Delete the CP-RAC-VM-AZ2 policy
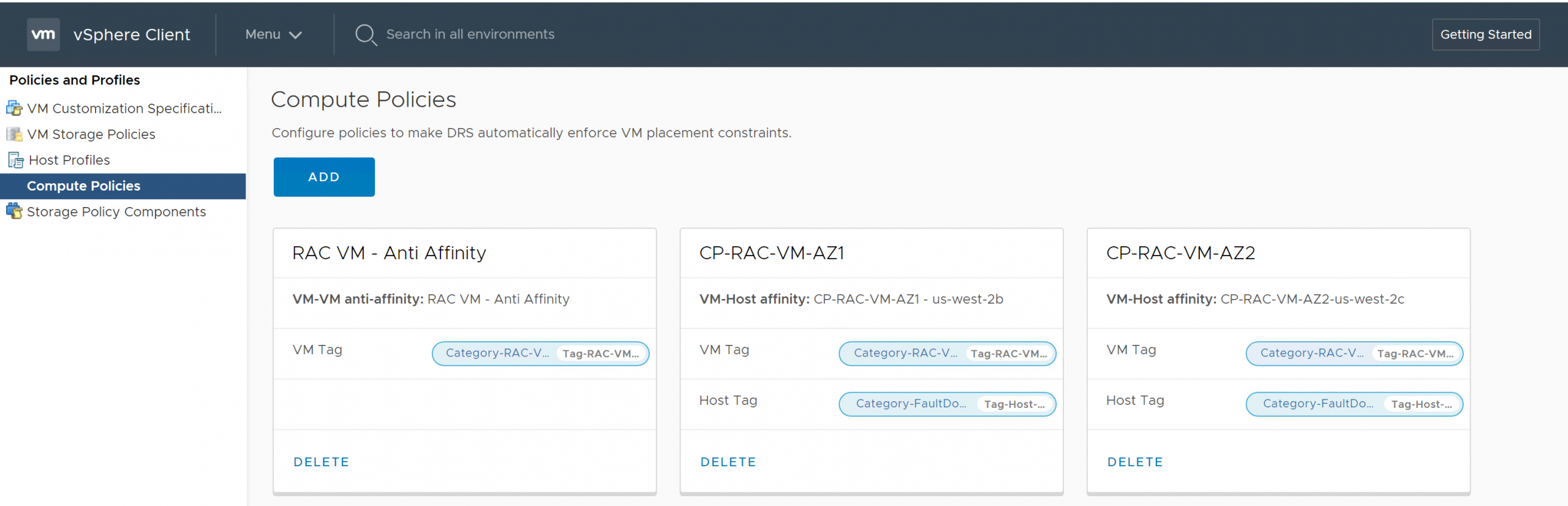 (1135, 462)
